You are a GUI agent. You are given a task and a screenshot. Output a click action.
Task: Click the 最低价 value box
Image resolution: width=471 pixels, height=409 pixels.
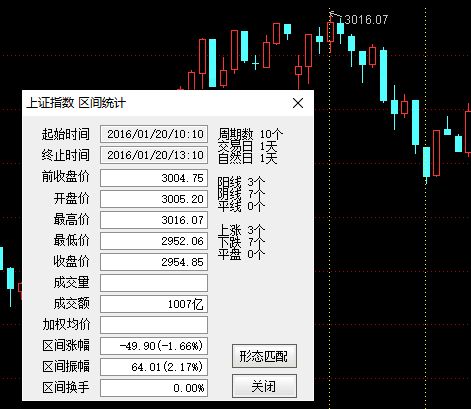point(154,241)
